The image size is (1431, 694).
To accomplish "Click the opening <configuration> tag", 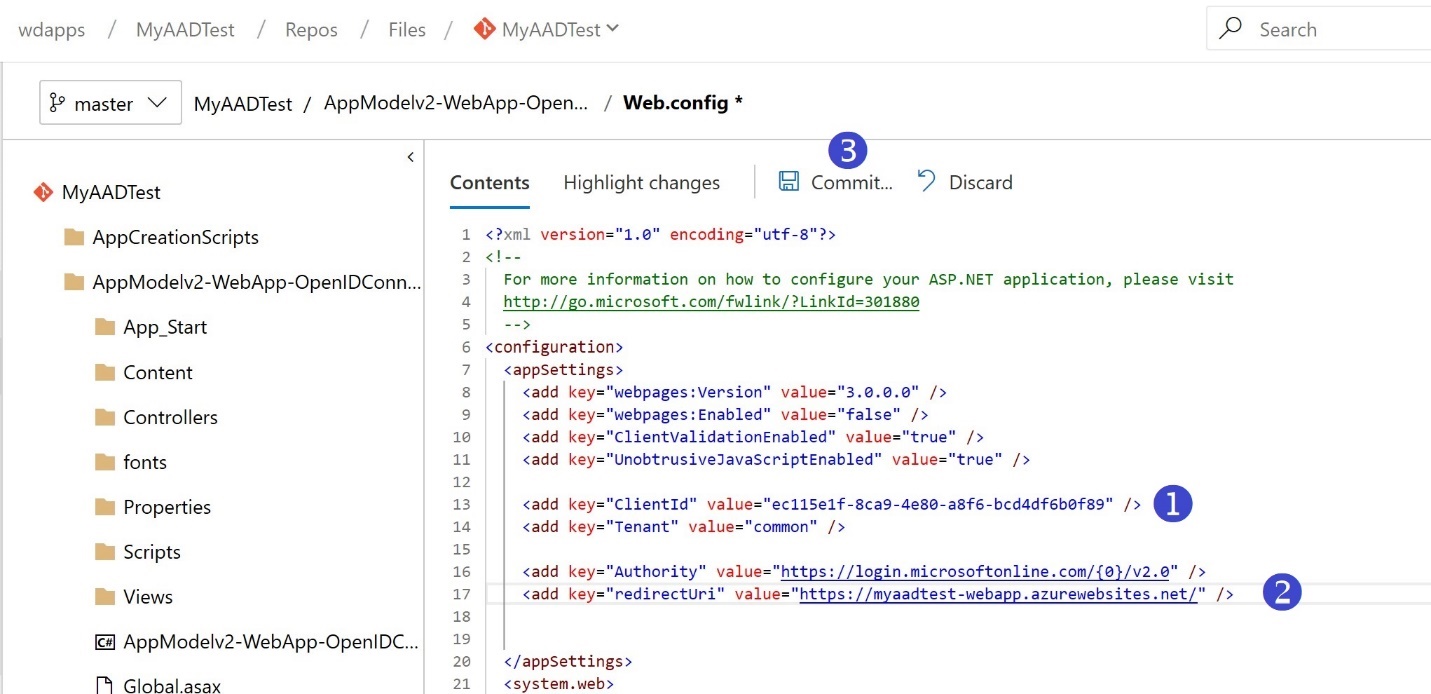I will click(554, 347).
